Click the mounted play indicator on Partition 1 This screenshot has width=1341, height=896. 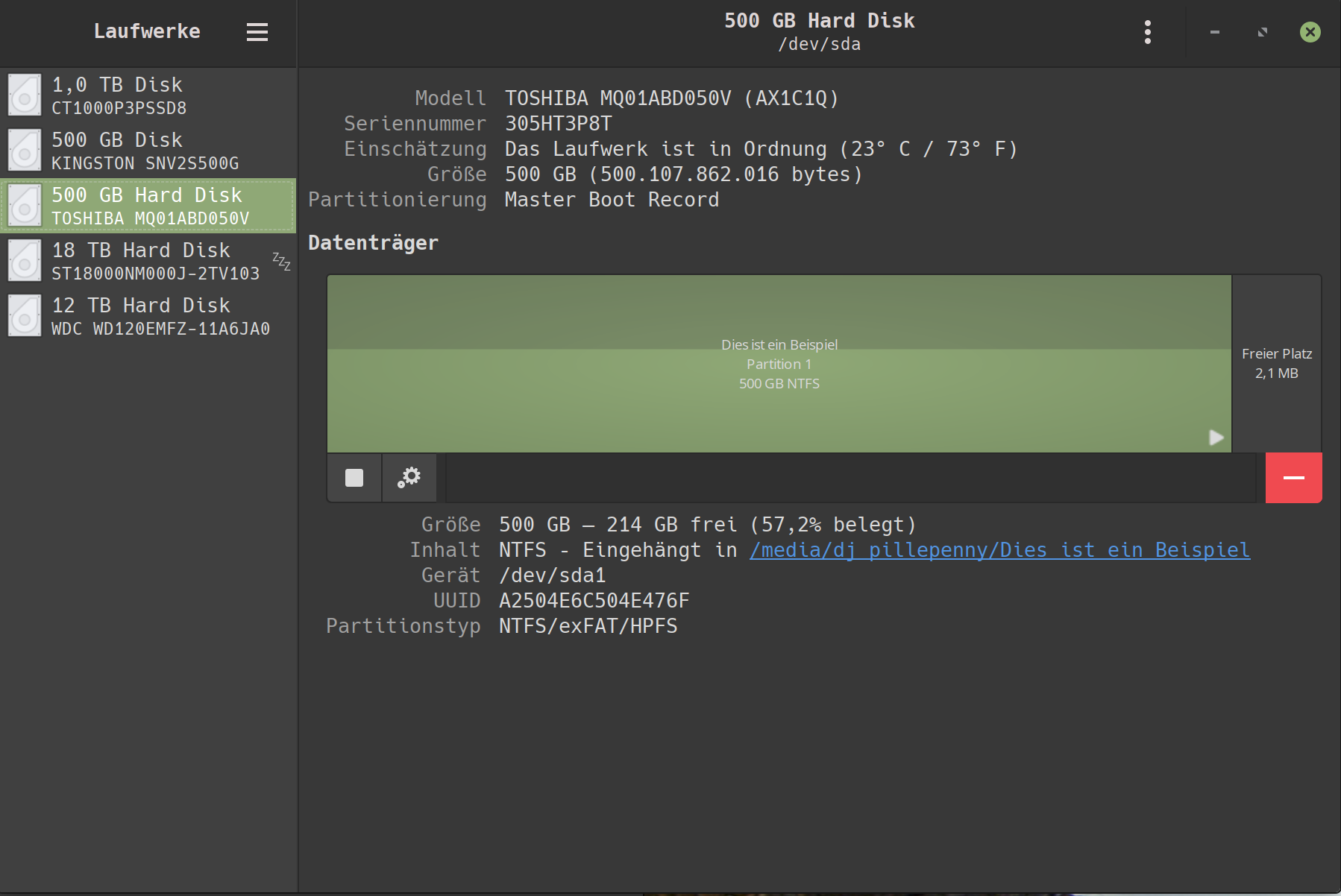pyautogui.click(x=1216, y=438)
